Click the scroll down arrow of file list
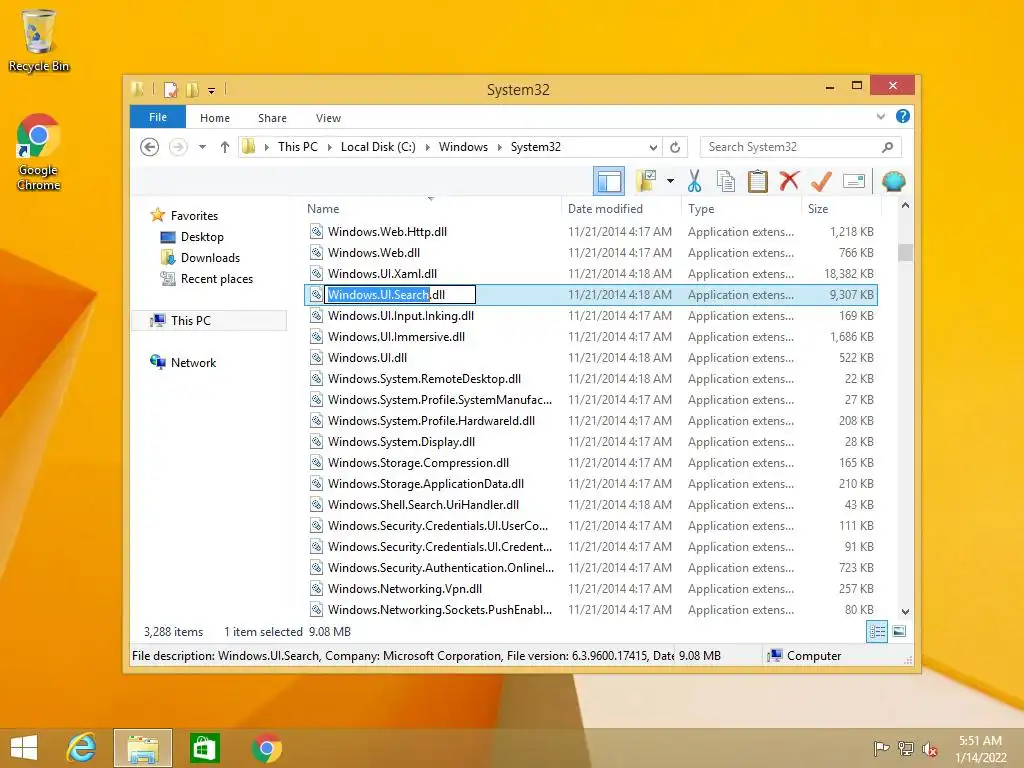 pyautogui.click(x=905, y=611)
